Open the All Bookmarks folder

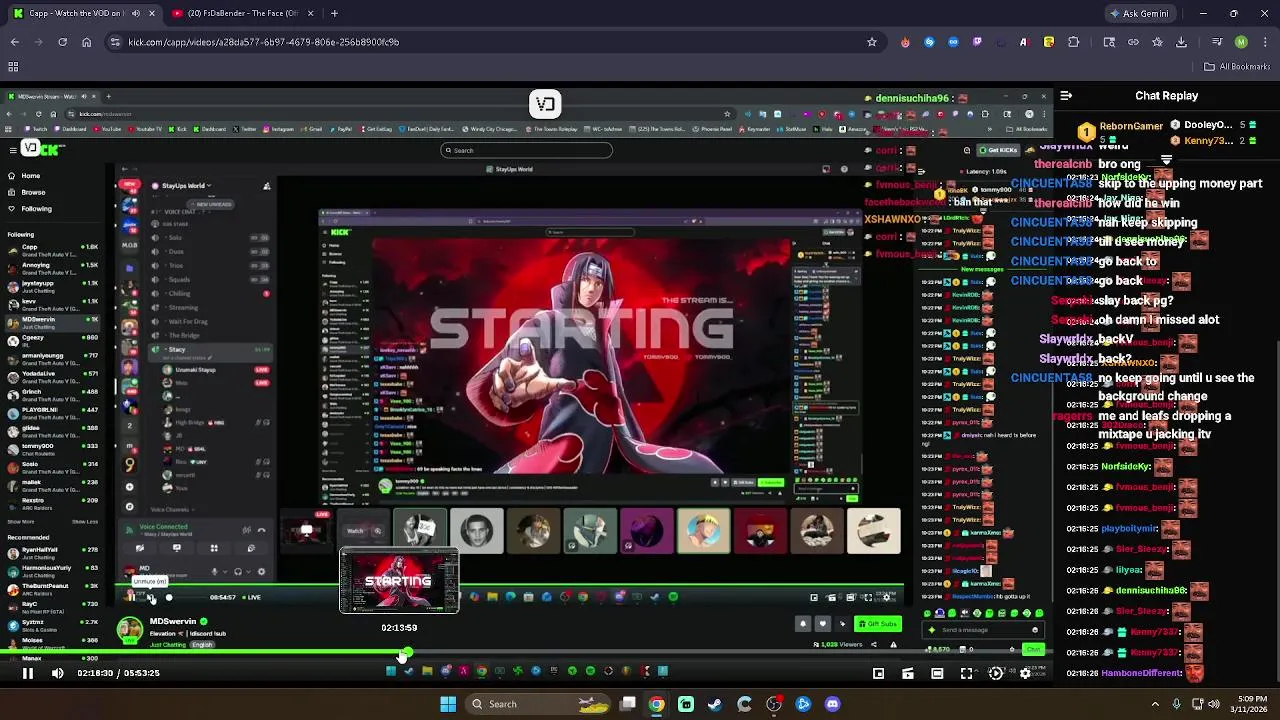pyautogui.click(x=1237, y=67)
